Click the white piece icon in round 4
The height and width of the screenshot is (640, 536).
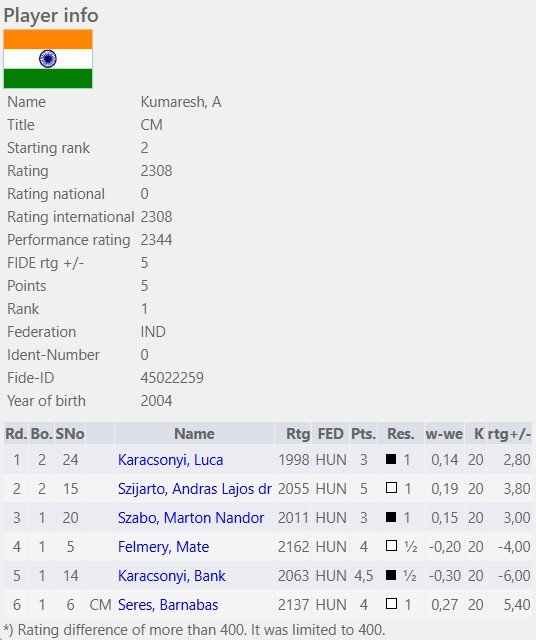point(391,546)
